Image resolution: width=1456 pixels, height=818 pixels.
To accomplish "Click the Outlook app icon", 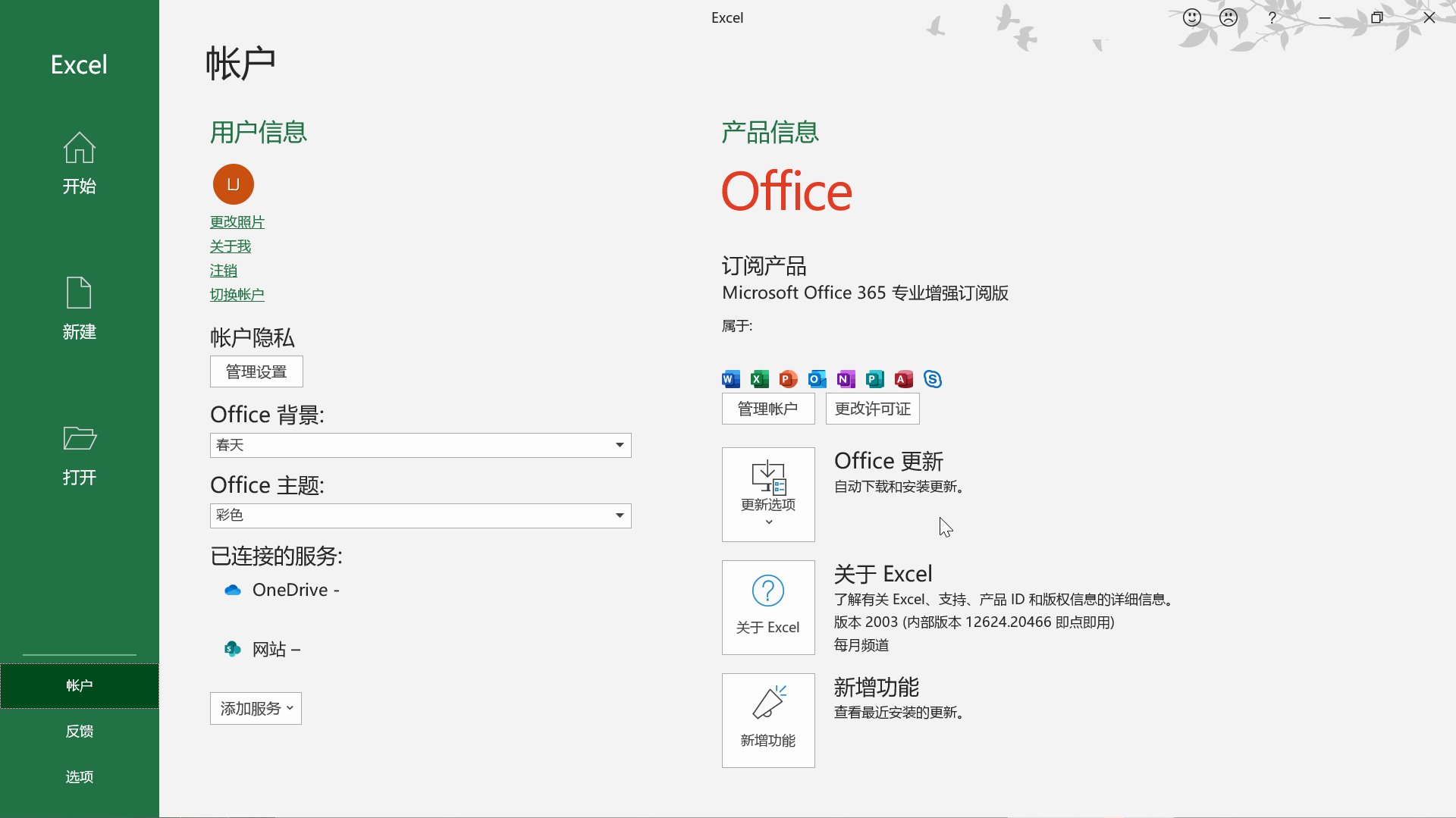I will (817, 379).
